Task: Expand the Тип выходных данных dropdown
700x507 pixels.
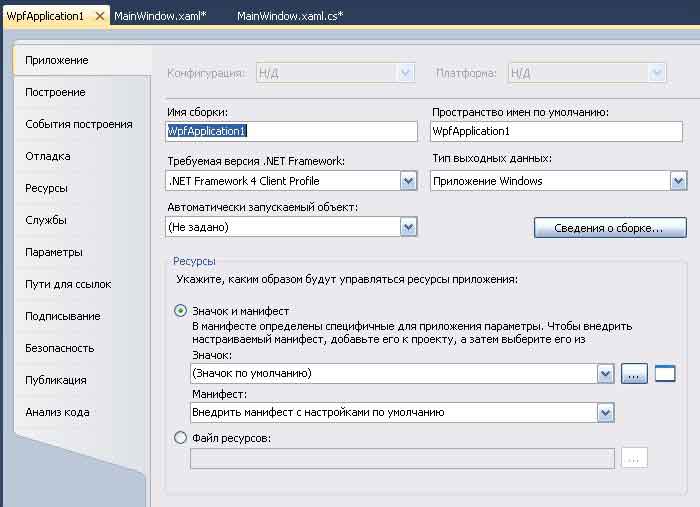Action: pos(678,181)
